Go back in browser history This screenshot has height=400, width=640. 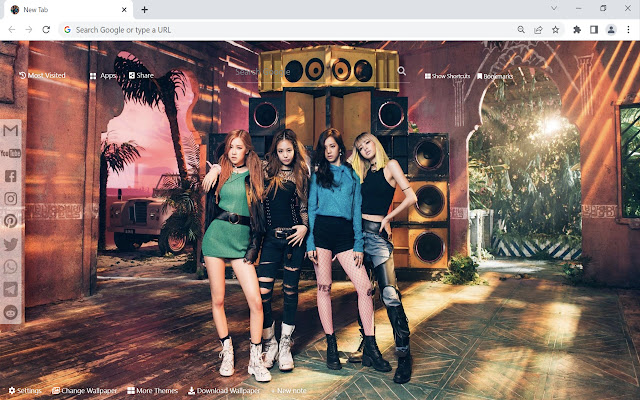tap(12, 30)
